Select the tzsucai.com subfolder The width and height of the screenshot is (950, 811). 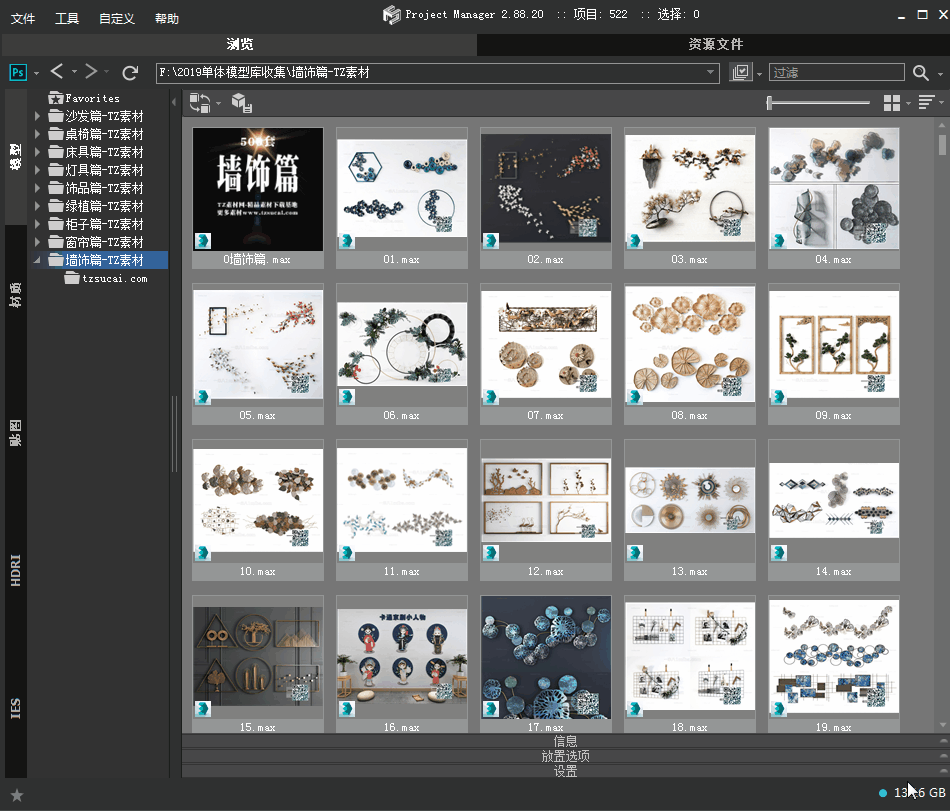click(x=114, y=278)
